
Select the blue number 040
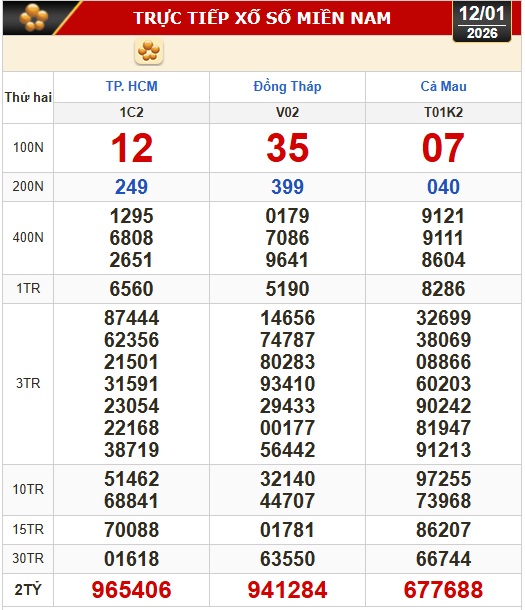pyautogui.click(x=443, y=187)
